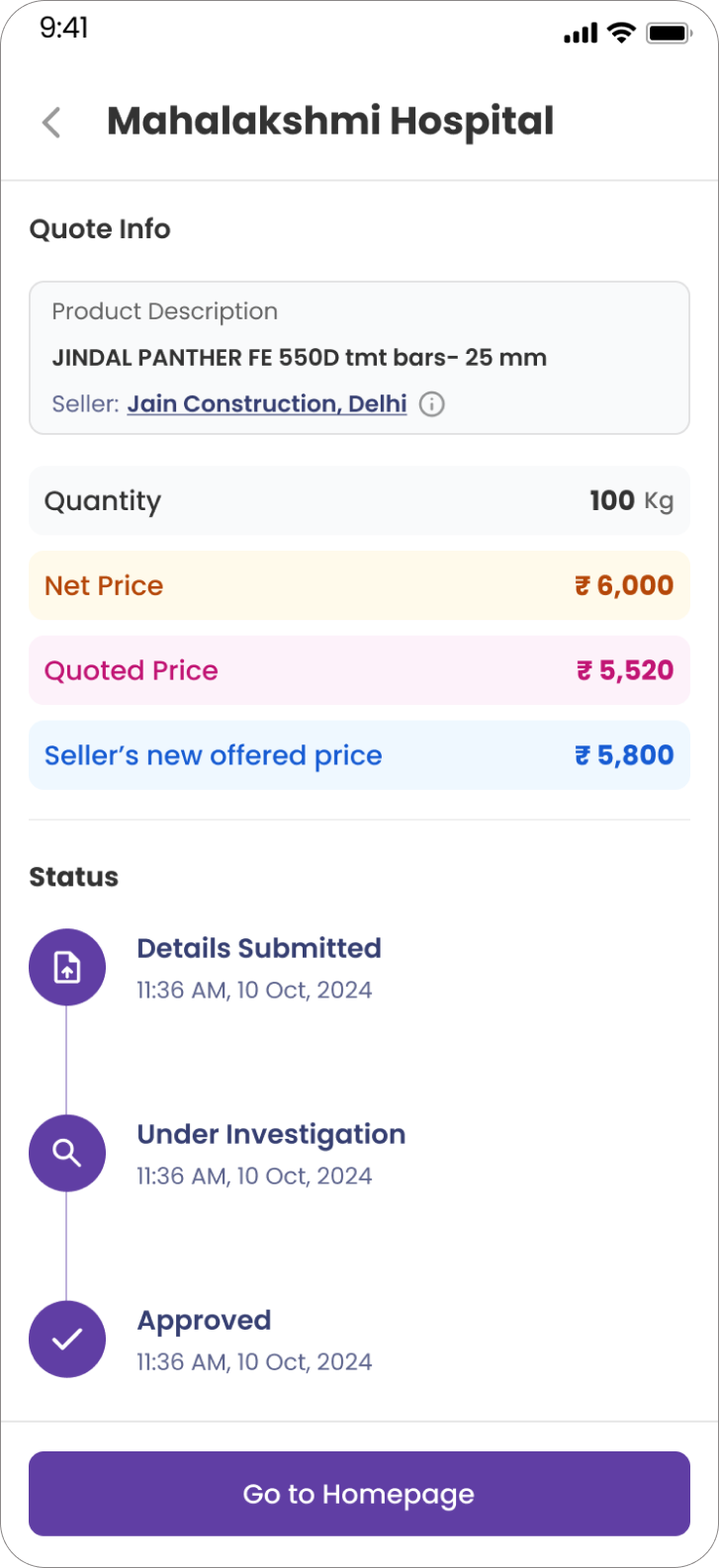Tap the Approved checkmark circle icon
719x1568 pixels.
click(67, 1340)
